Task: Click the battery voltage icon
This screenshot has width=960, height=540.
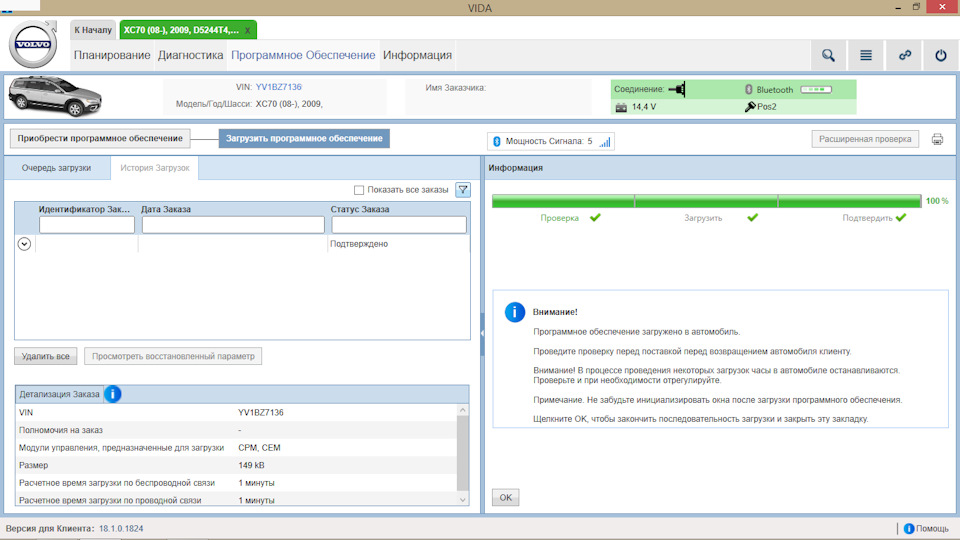Action: tap(621, 107)
